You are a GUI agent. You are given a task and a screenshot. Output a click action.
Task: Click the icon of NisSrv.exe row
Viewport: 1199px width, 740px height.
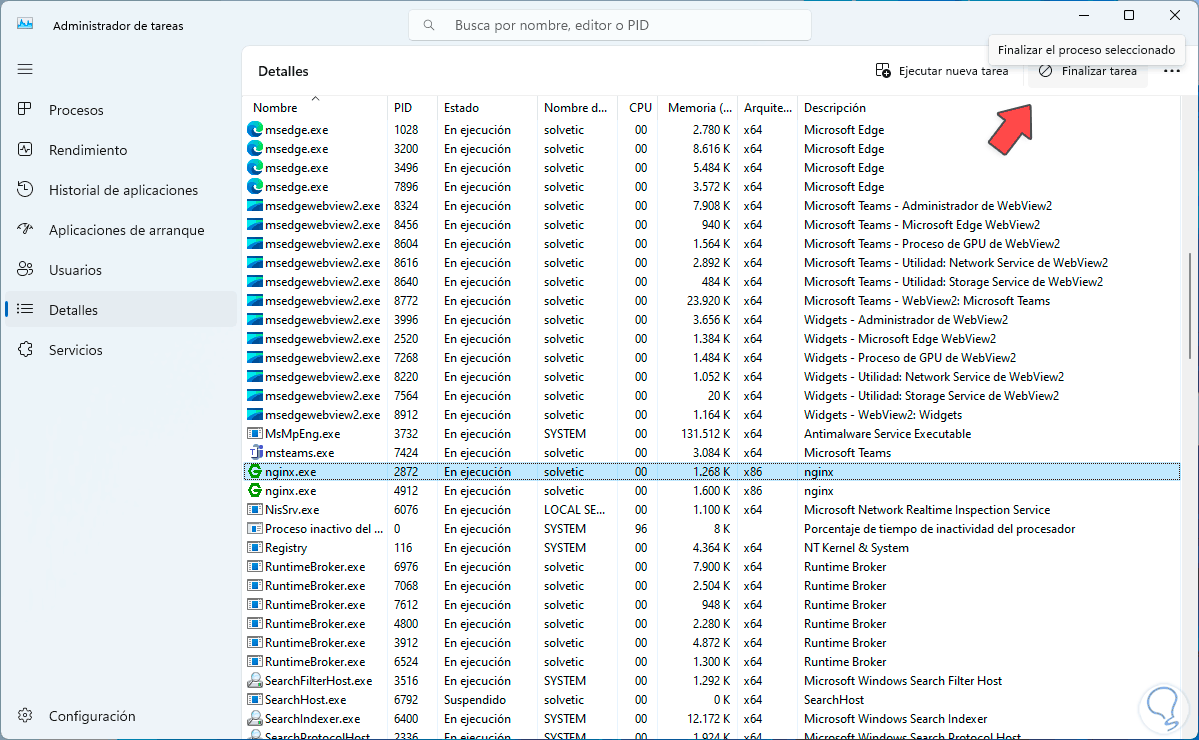[255, 510]
